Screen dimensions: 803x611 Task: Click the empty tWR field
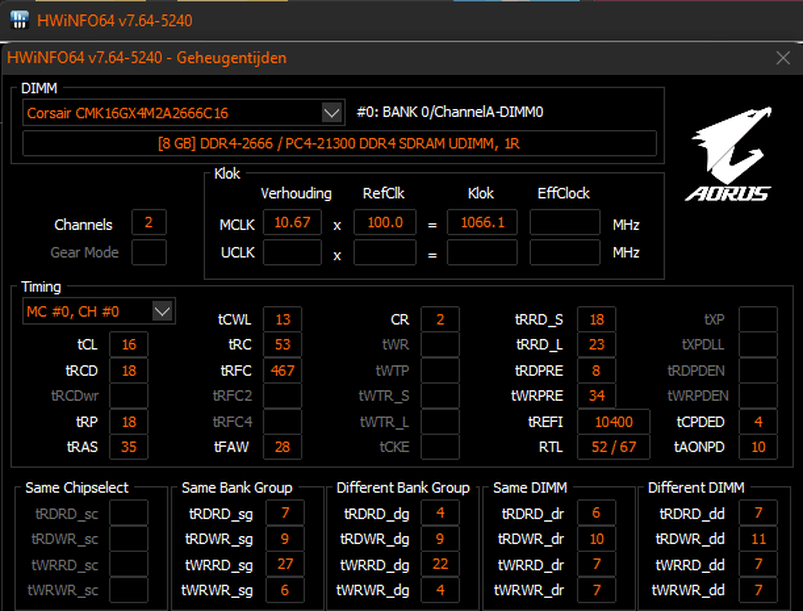click(x=440, y=345)
